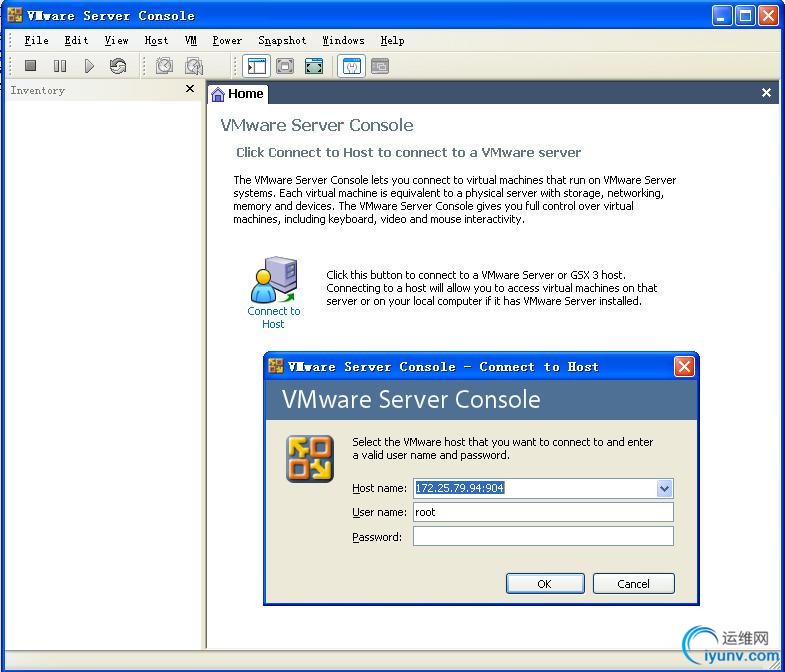Click the Host name: label
The height and width of the screenshot is (672, 785).
[x=379, y=488]
